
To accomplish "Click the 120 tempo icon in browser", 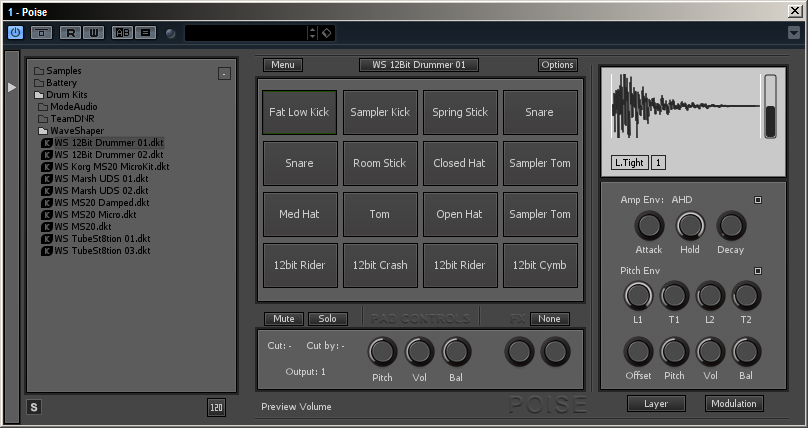I will (x=216, y=407).
